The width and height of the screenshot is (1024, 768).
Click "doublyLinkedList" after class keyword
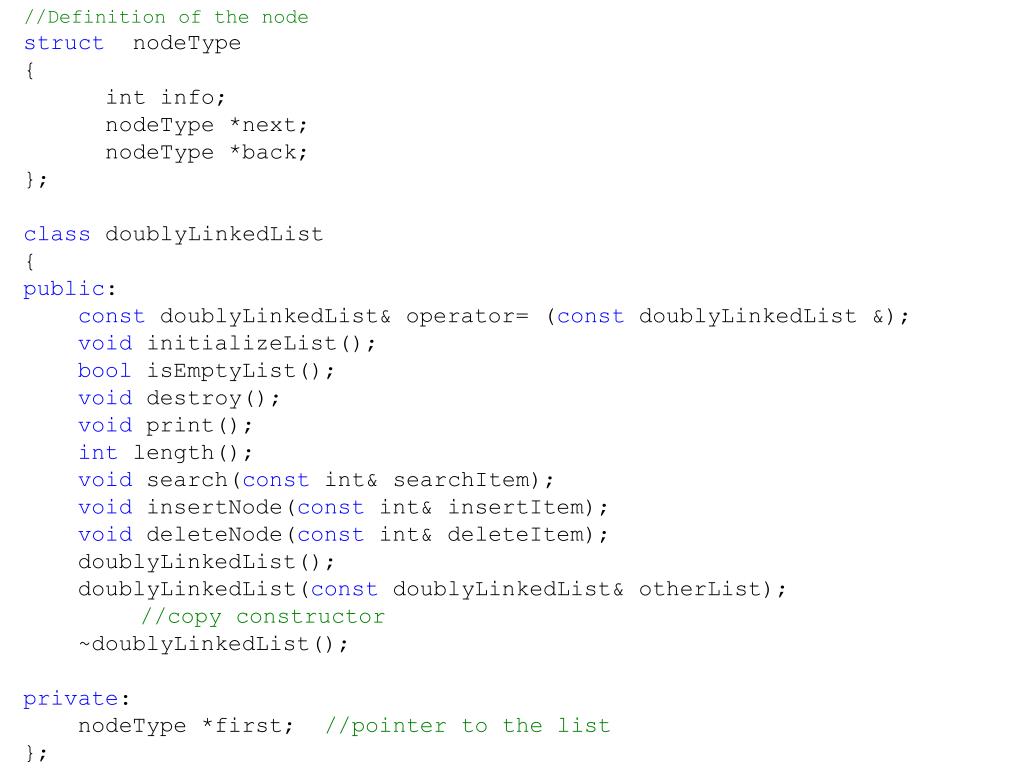tap(214, 236)
